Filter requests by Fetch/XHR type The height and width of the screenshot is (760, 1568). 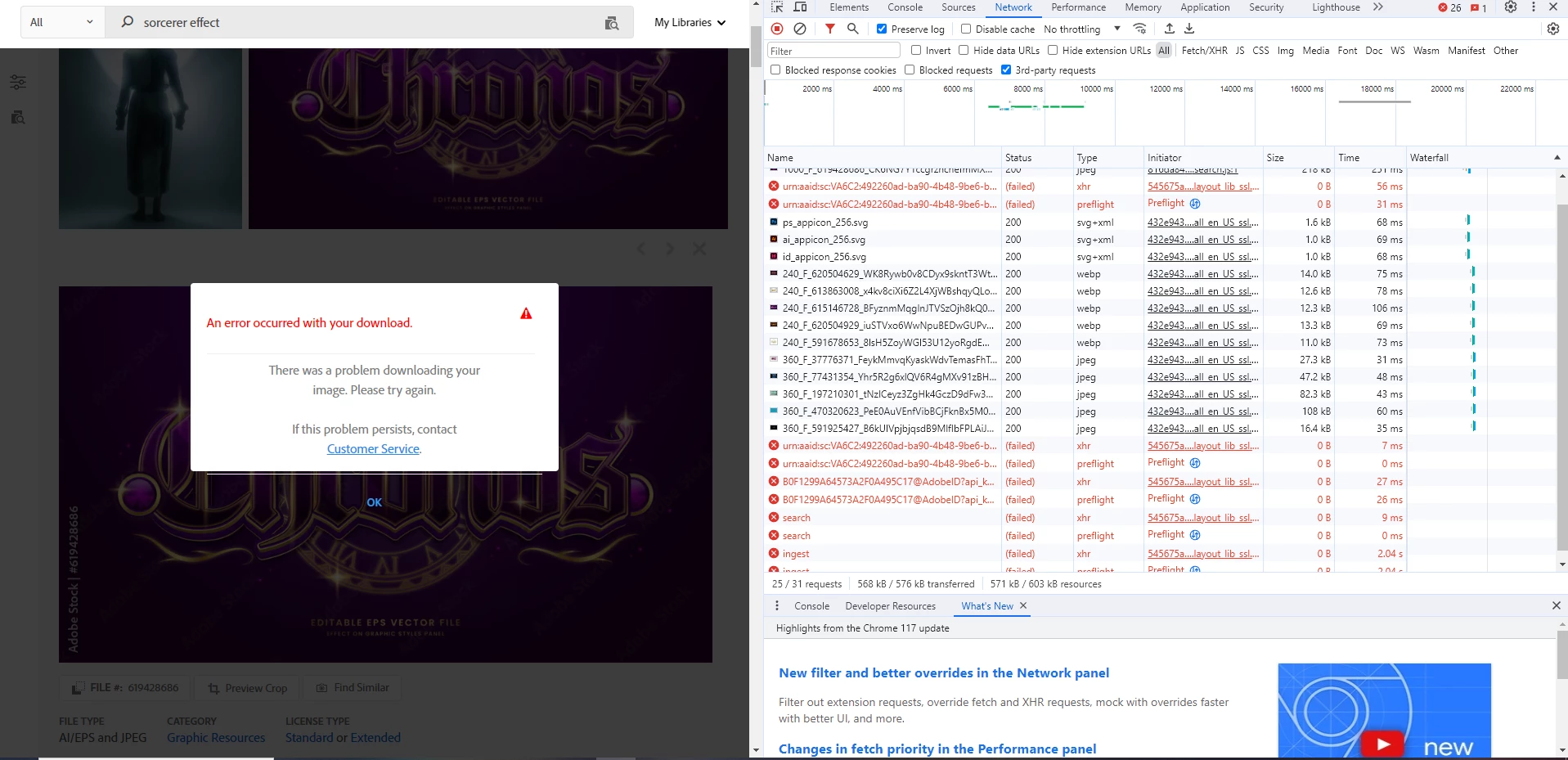tap(1204, 50)
